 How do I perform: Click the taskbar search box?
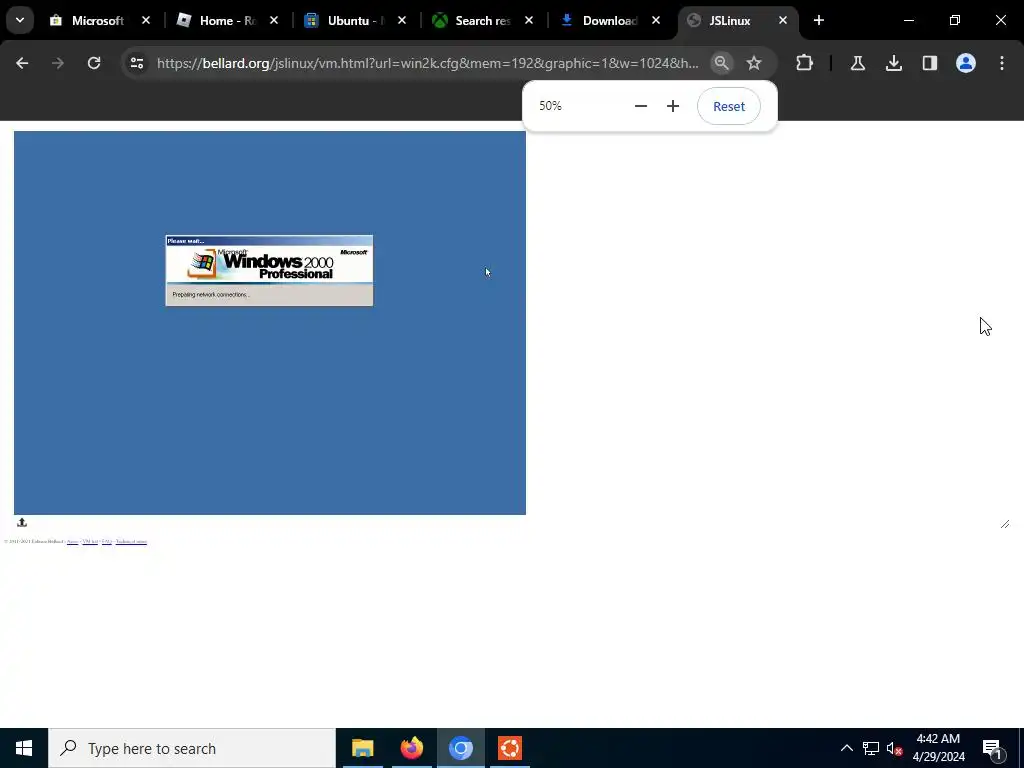(x=192, y=748)
